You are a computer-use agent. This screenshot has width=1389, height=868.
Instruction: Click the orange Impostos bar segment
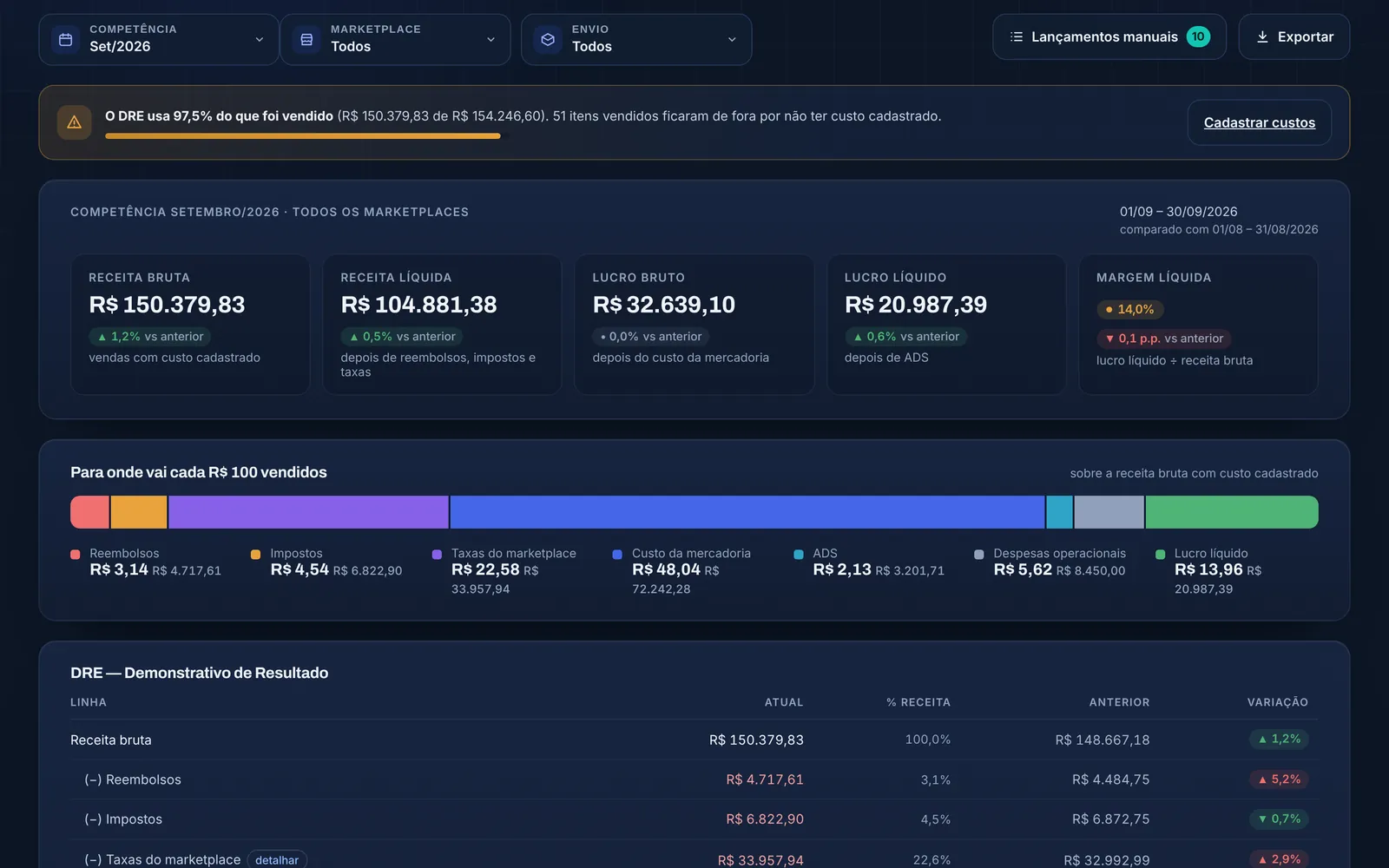tap(139, 512)
